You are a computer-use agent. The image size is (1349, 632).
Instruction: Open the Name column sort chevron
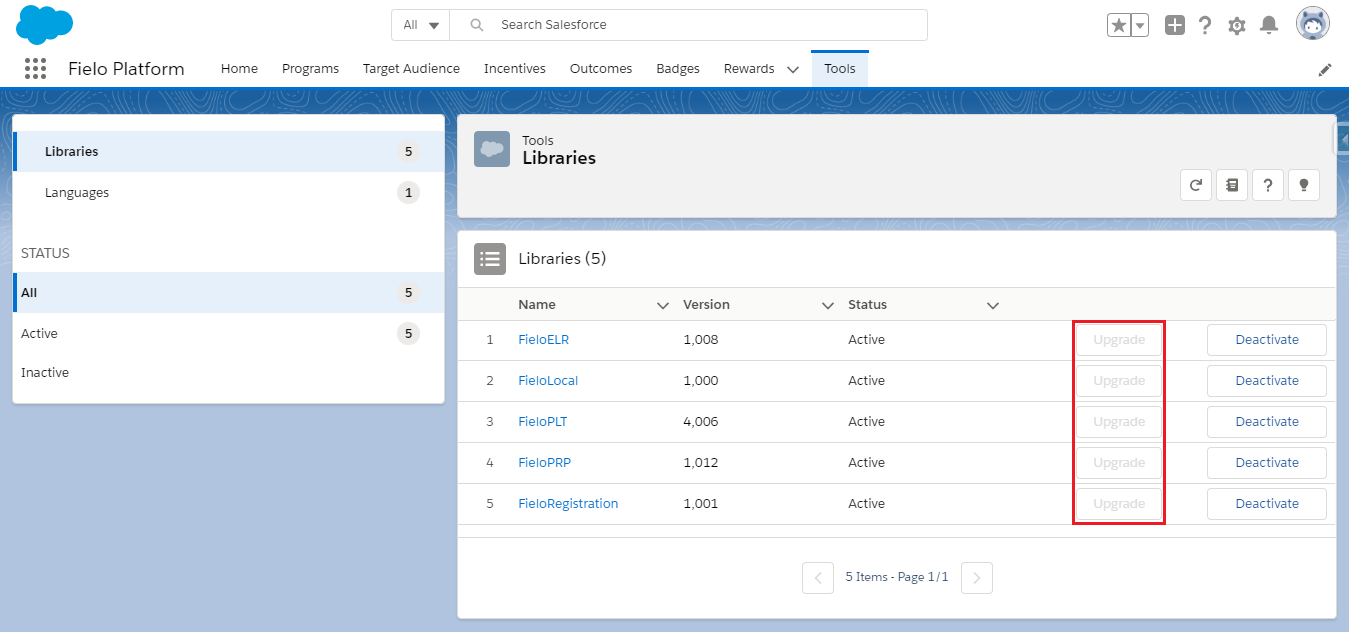coord(662,305)
